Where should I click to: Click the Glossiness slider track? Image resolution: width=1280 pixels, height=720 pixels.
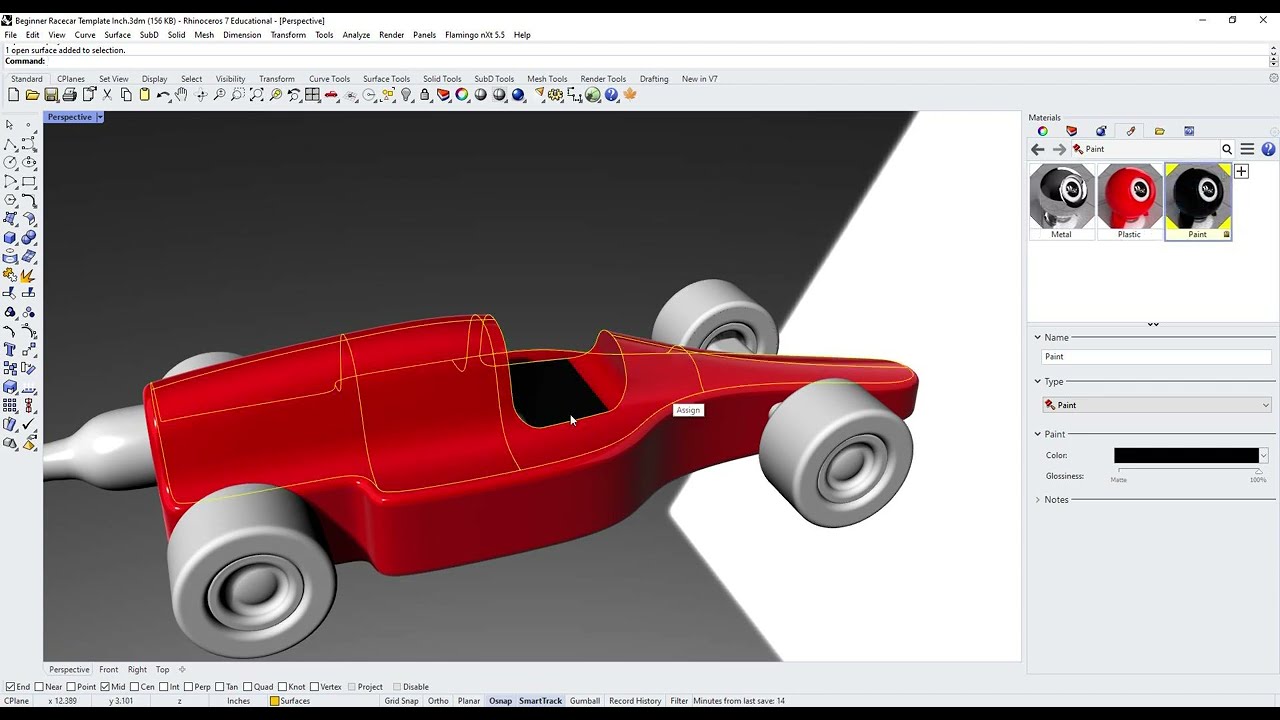click(x=1191, y=470)
